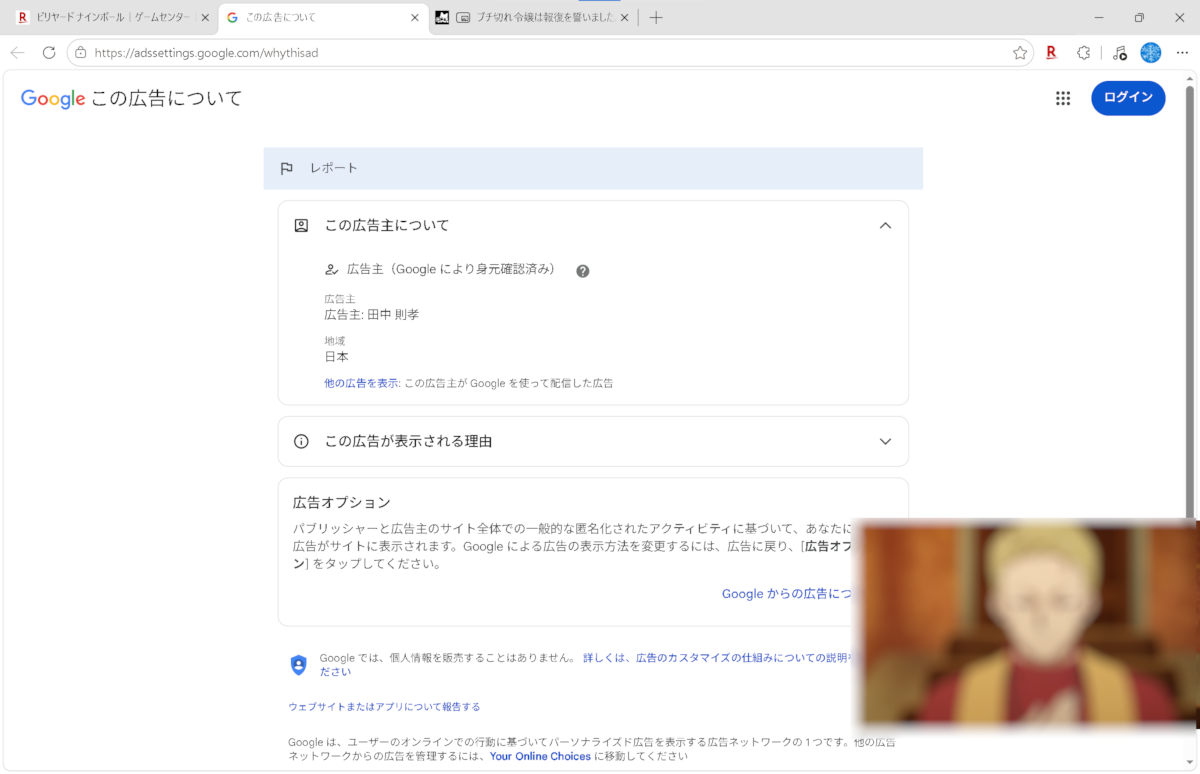Collapse the この広告主について section chevron
Screen dimensions: 1200x774
(885, 226)
